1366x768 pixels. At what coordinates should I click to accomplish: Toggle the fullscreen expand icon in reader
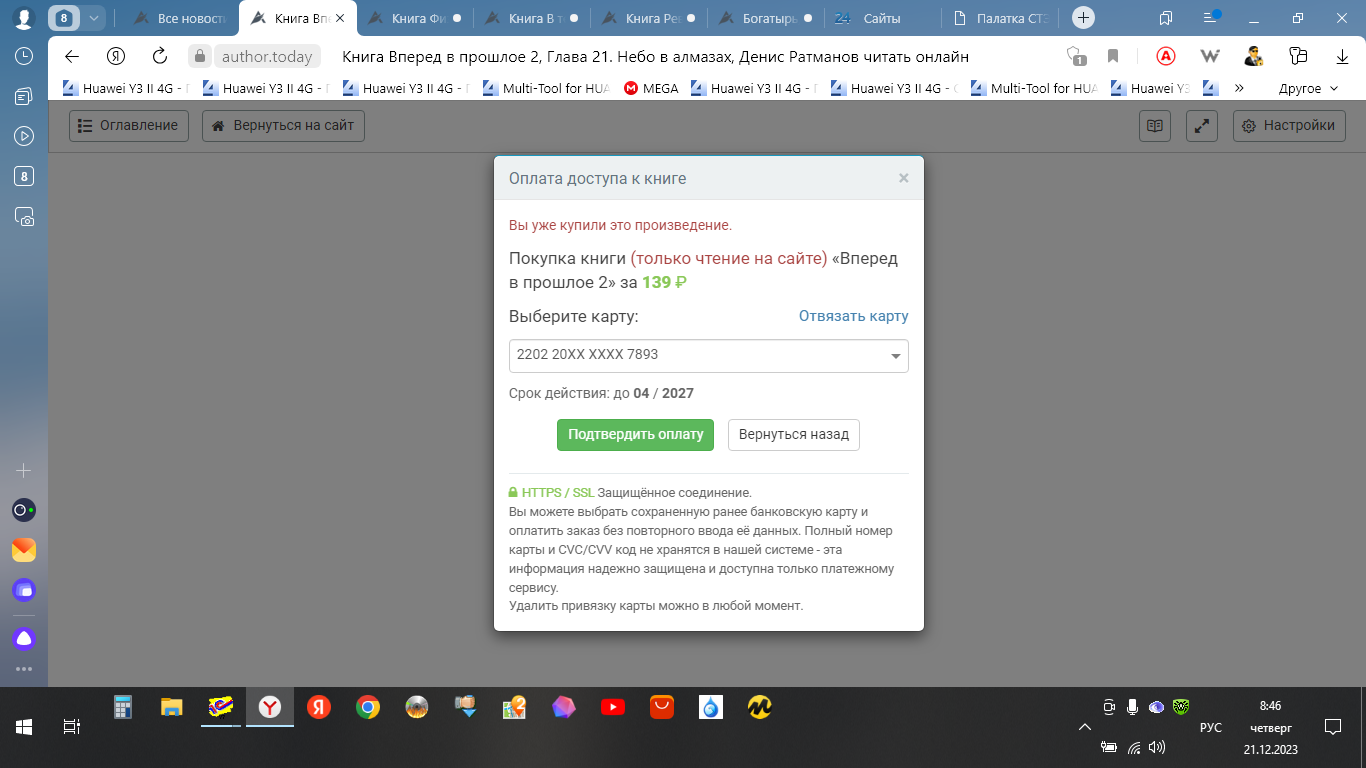click(x=1201, y=126)
